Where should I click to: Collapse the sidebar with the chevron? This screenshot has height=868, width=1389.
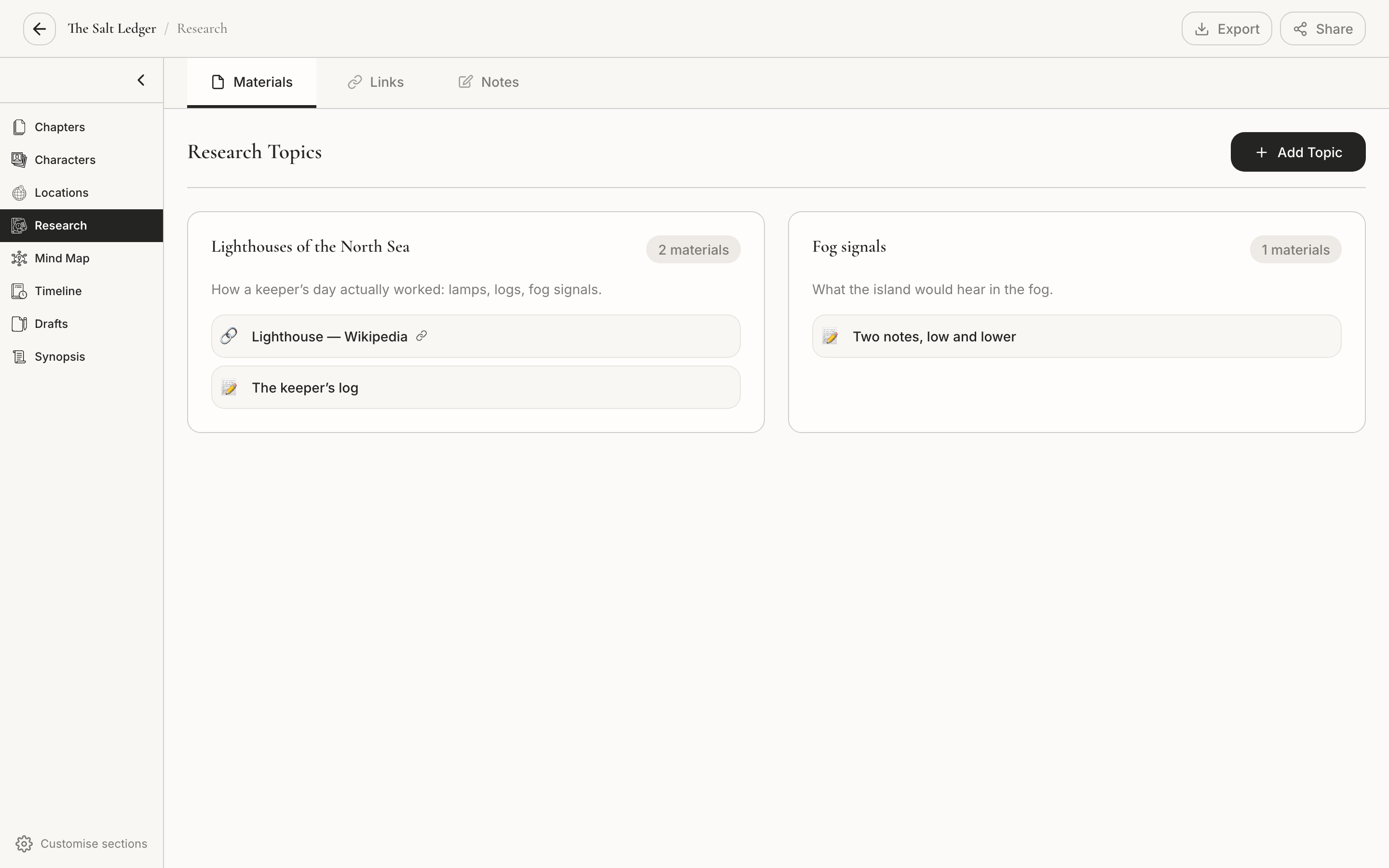pos(141,81)
